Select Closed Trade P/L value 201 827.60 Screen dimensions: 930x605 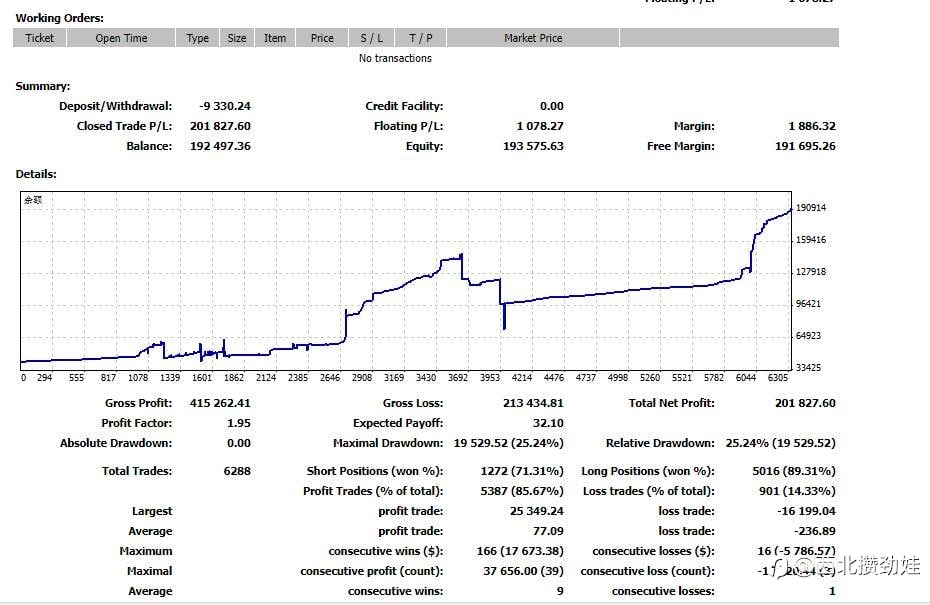(220, 126)
